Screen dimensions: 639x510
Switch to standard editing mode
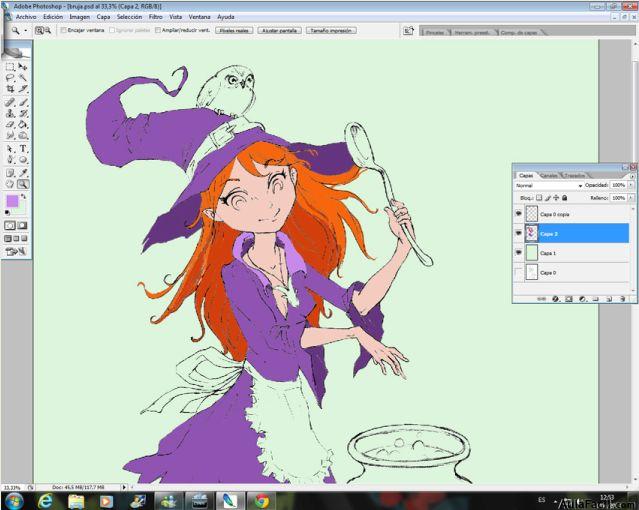pyautogui.click(x=10, y=225)
